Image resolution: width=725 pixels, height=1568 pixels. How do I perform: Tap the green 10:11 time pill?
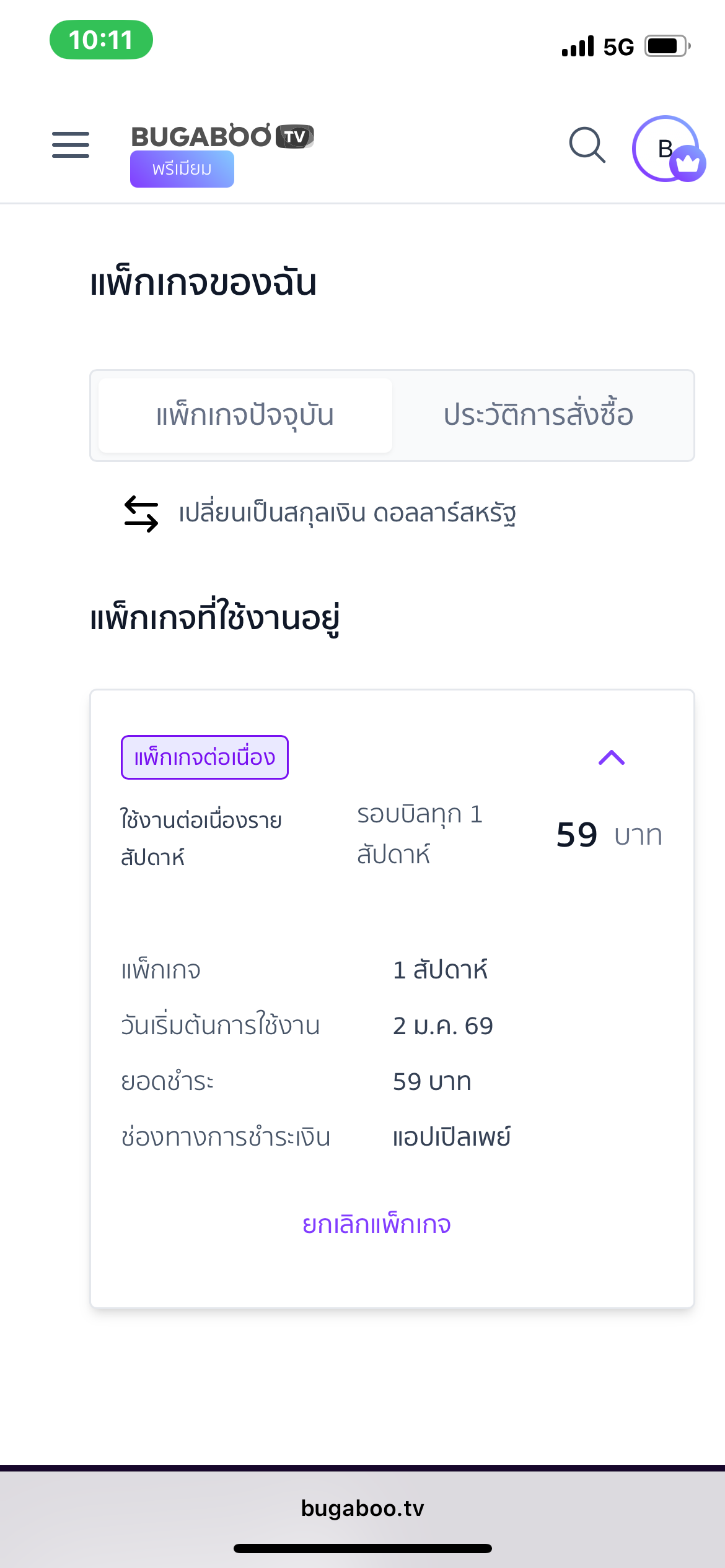point(101,40)
